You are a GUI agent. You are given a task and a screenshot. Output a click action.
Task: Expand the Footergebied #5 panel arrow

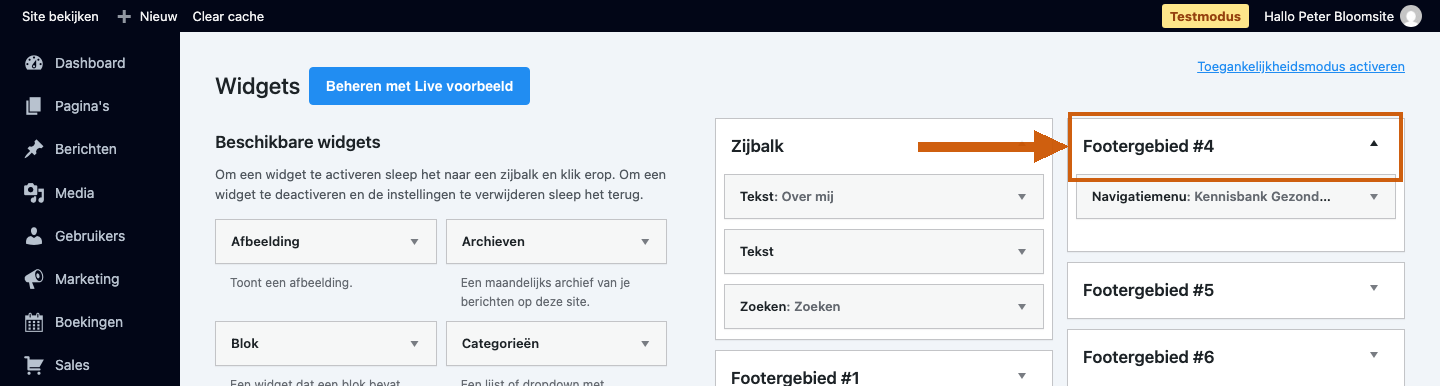pyautogui.click(x=1373, y=288)
